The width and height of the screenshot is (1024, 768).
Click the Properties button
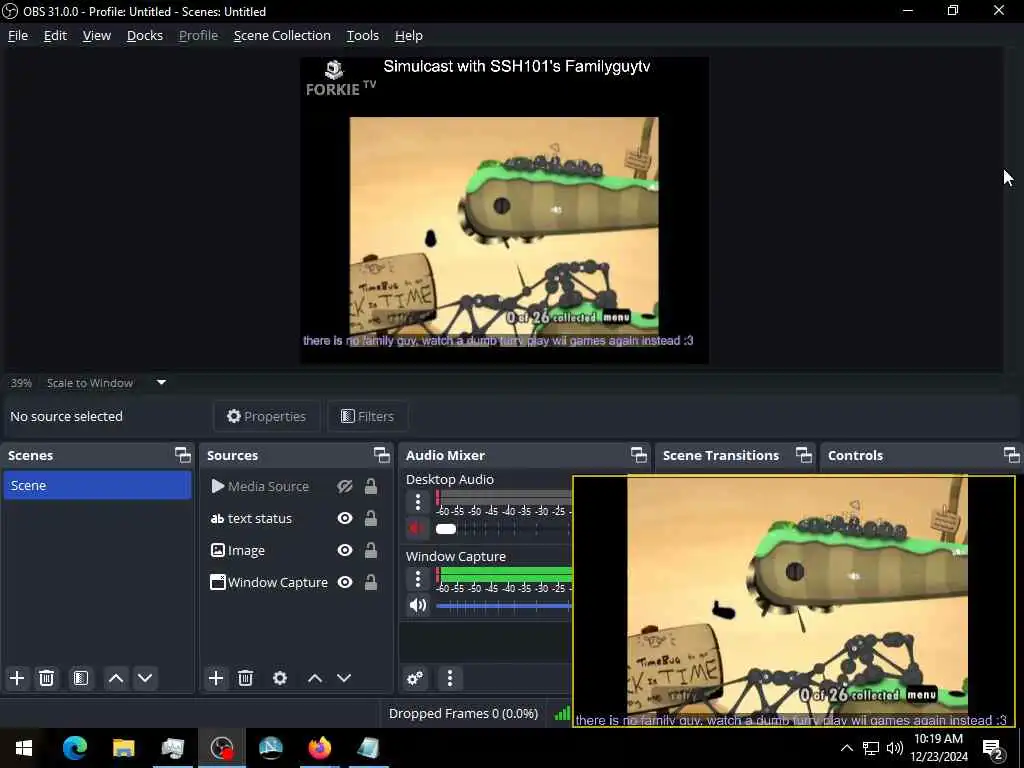266,416
